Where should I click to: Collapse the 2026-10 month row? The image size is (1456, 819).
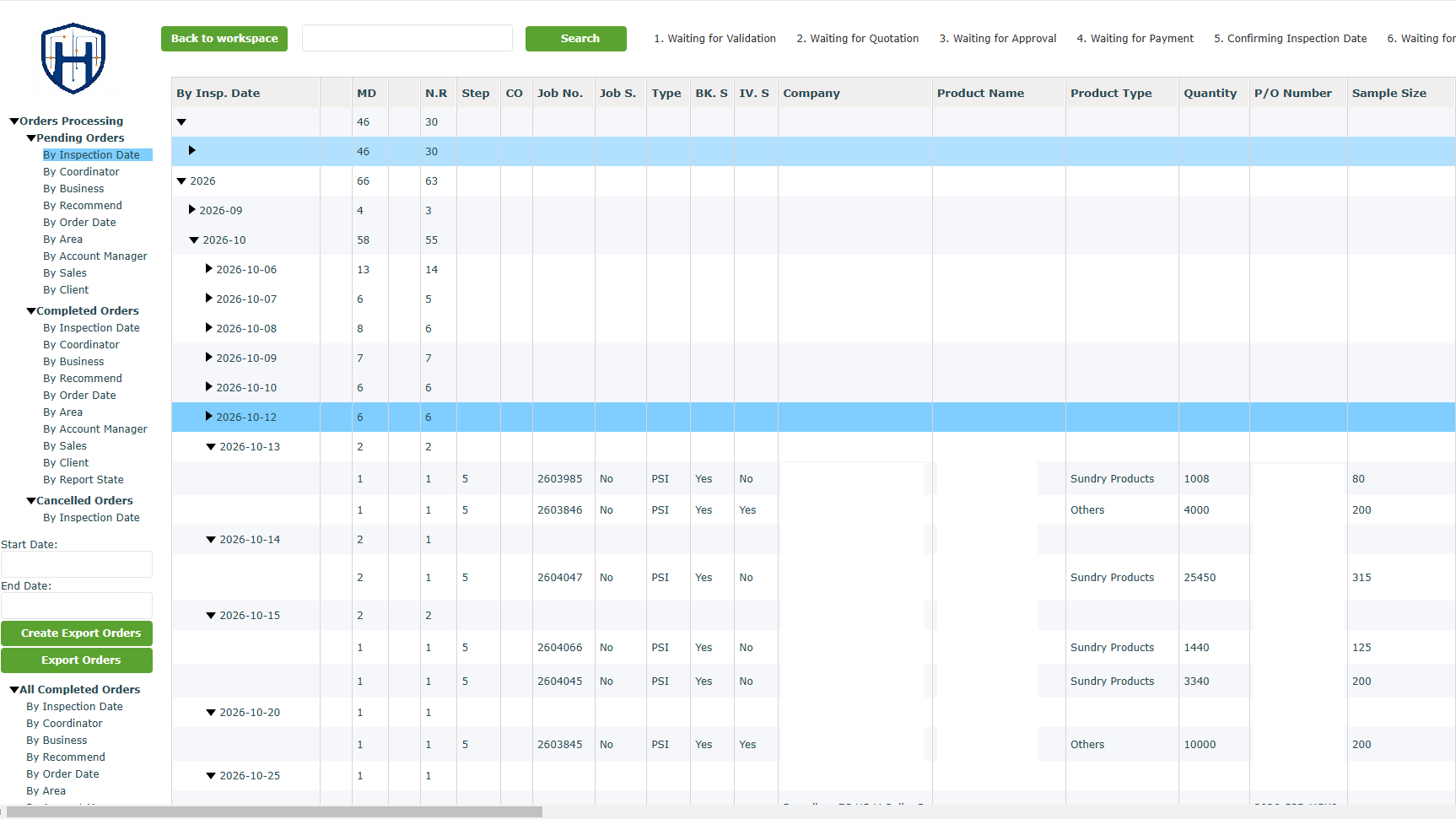[x=194, y=240]
